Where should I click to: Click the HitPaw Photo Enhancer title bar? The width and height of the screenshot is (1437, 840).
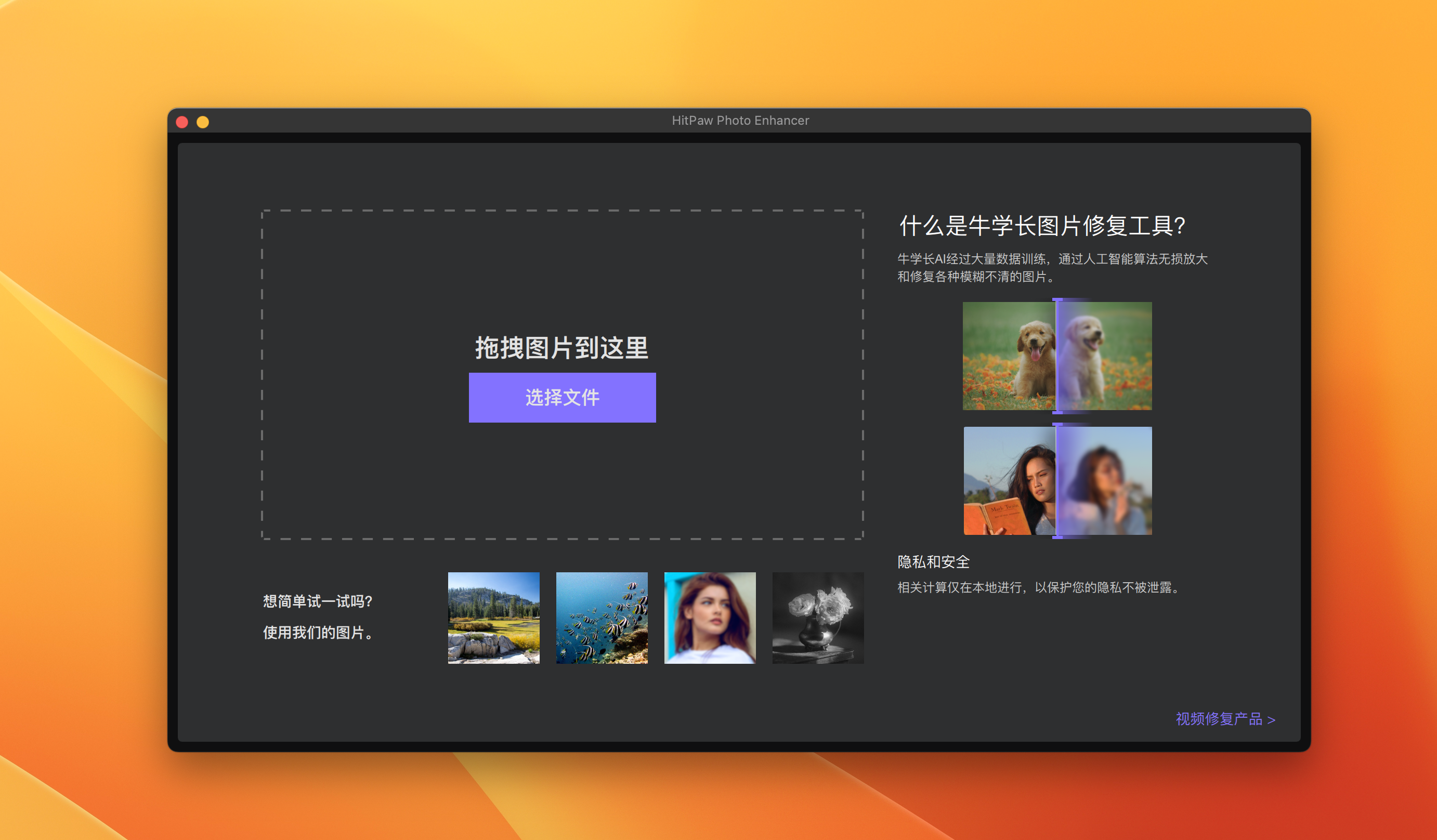coord(740,120)
